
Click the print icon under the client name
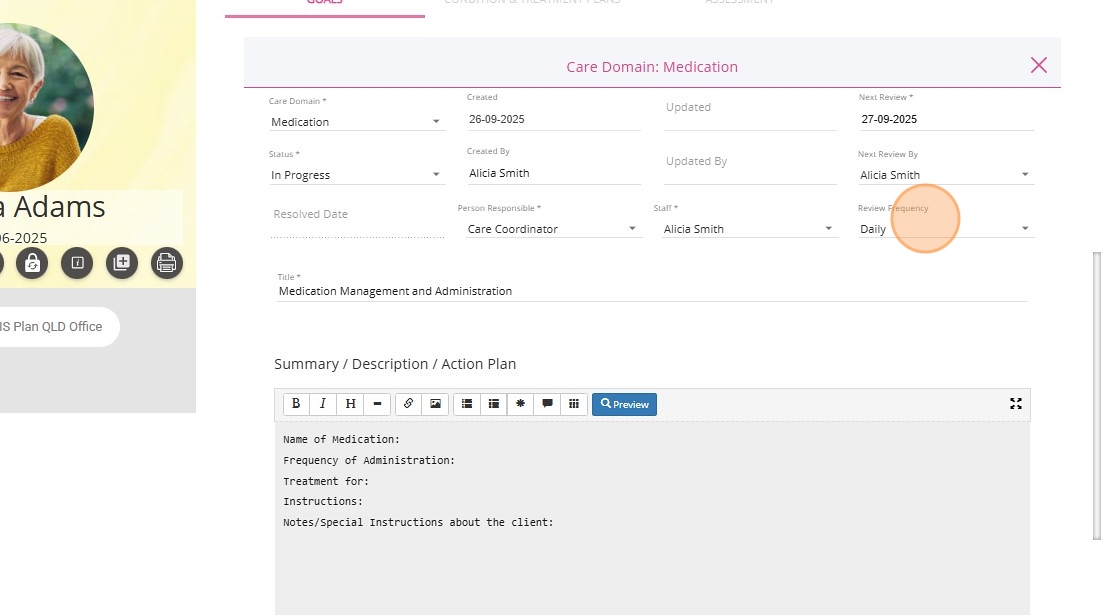[167, 263]
